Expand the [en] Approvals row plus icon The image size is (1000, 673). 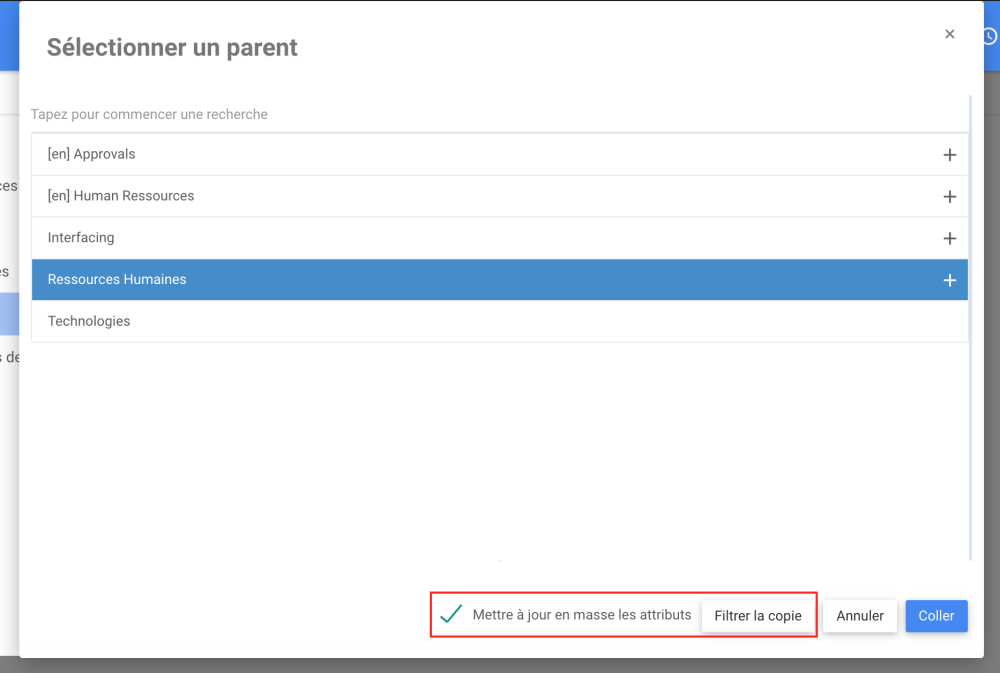tap(950, 155)
